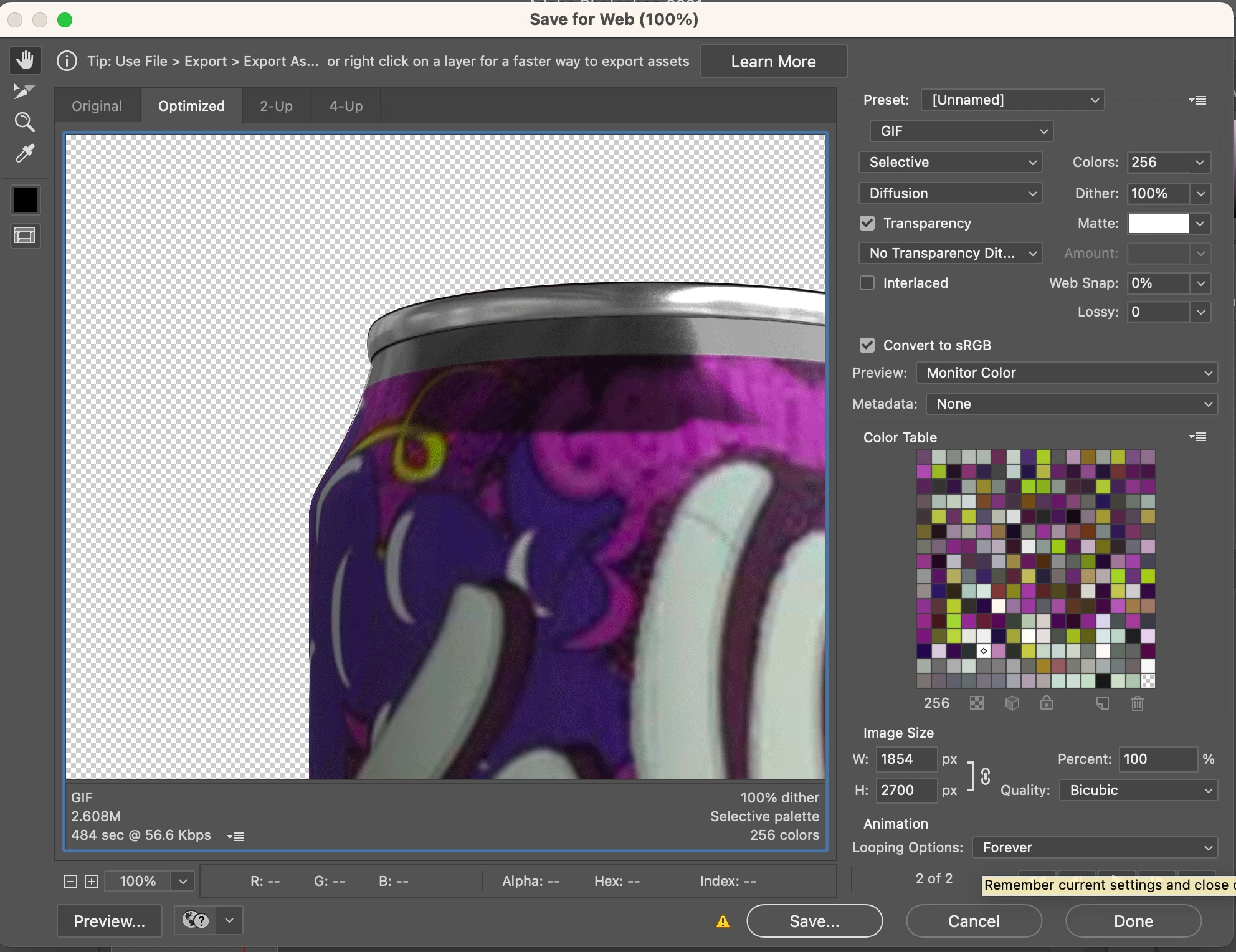Switch to the 2-Up tab
The width and height of the screenshot is (1236, 952).
point(276,106)
